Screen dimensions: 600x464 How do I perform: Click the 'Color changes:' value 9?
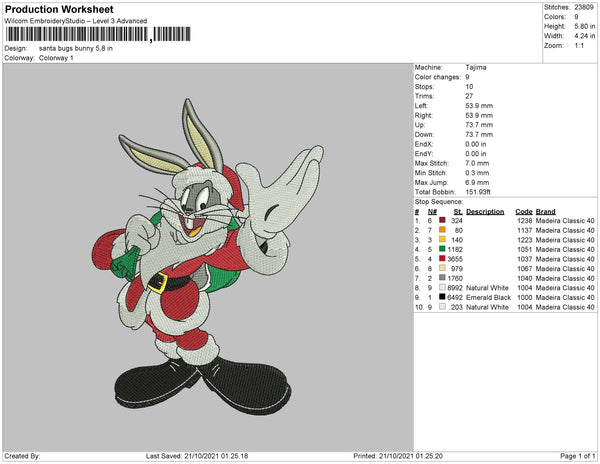pos(467,77)
